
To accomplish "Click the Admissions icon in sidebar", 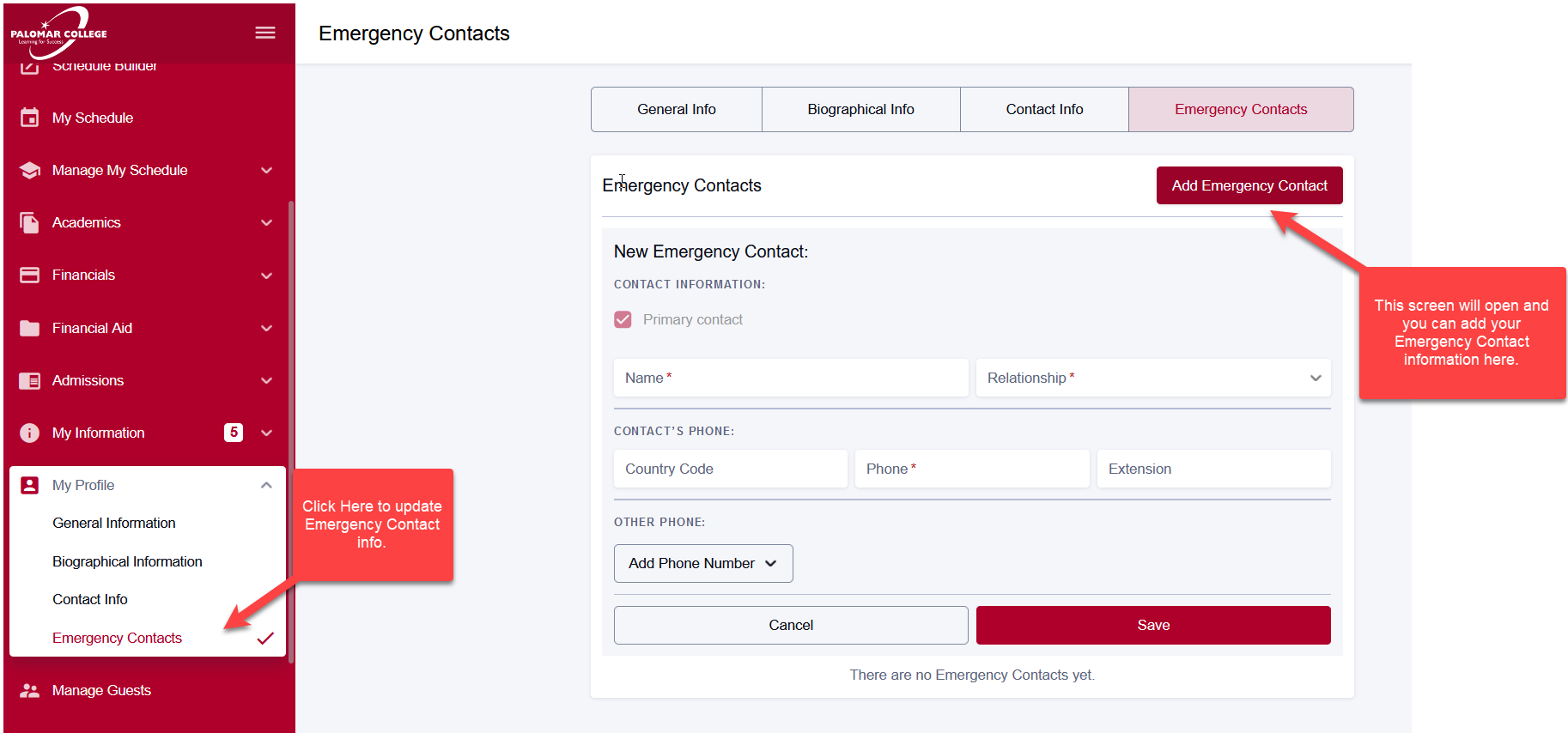I will point(30,380).
